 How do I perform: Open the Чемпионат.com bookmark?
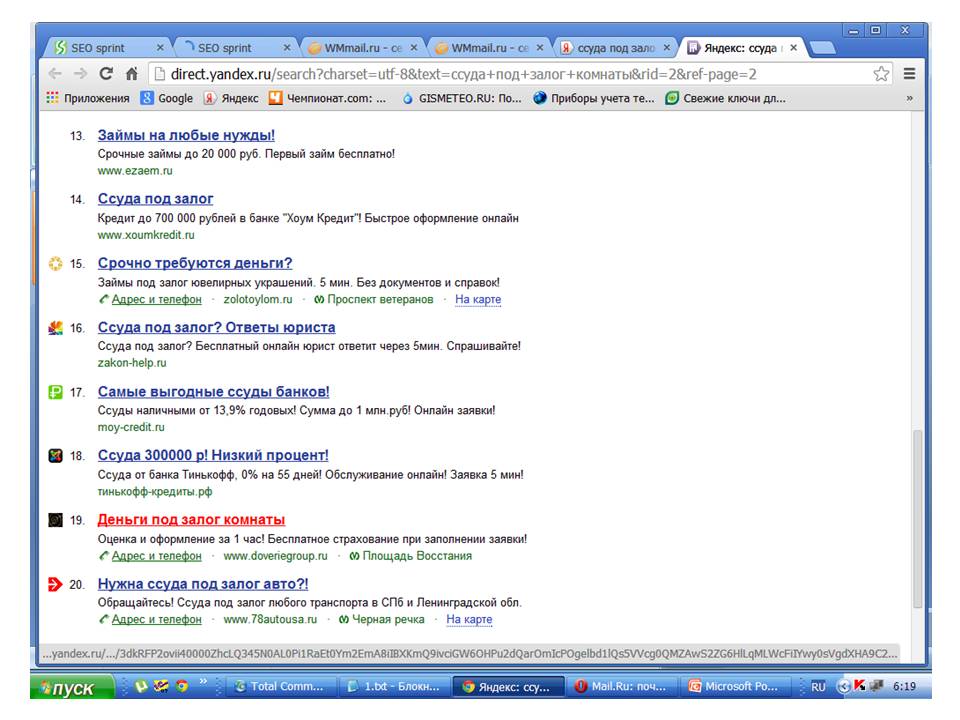pyautogui.click(x=328, y=98)
